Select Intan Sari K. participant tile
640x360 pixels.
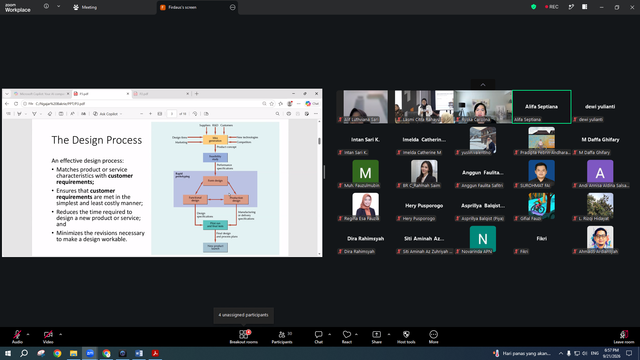[x=365, y=140]
